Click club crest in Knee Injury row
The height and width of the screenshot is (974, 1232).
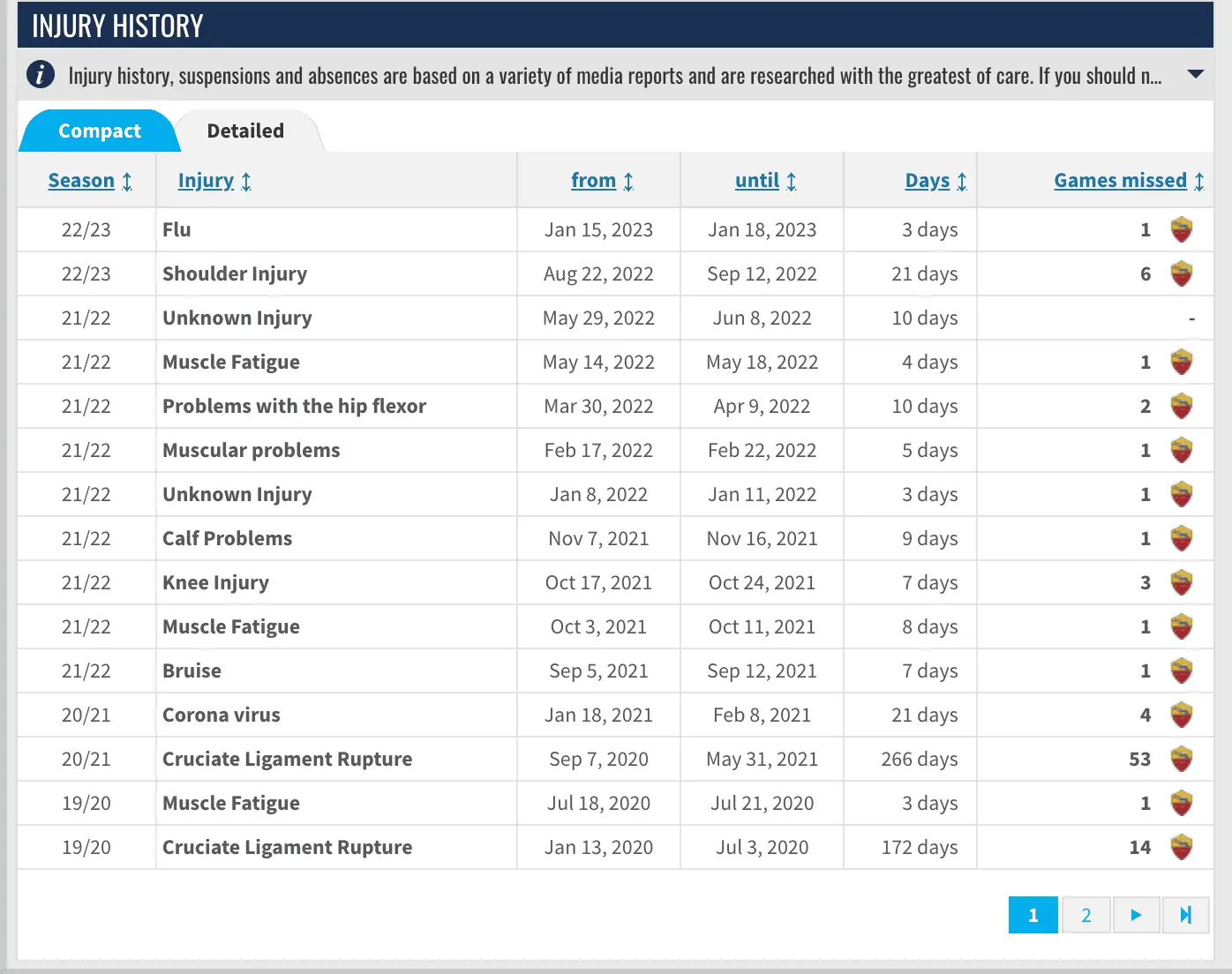(1181, 583)
